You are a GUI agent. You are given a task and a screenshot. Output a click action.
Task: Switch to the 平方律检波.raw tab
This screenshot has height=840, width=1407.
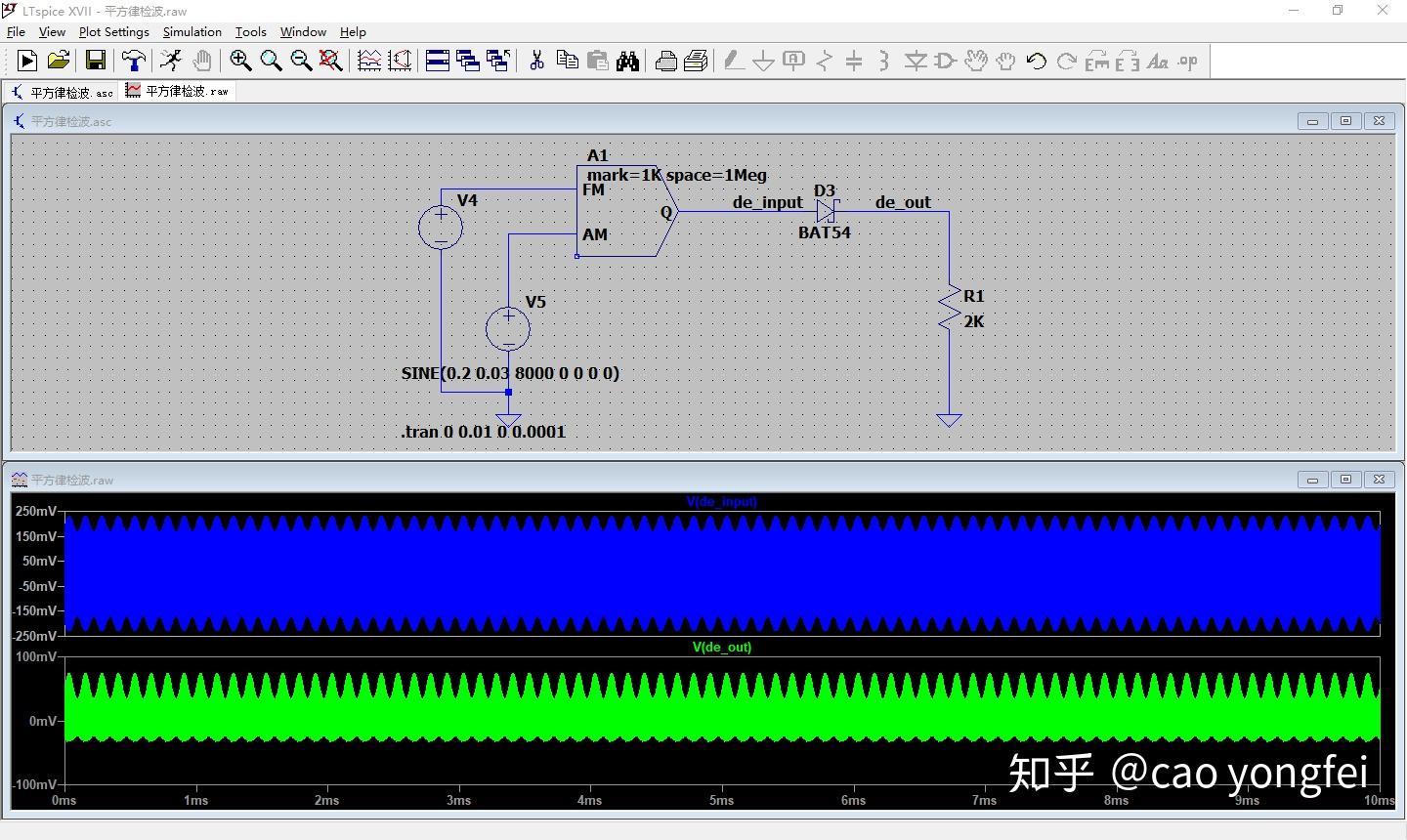point(177,91)
